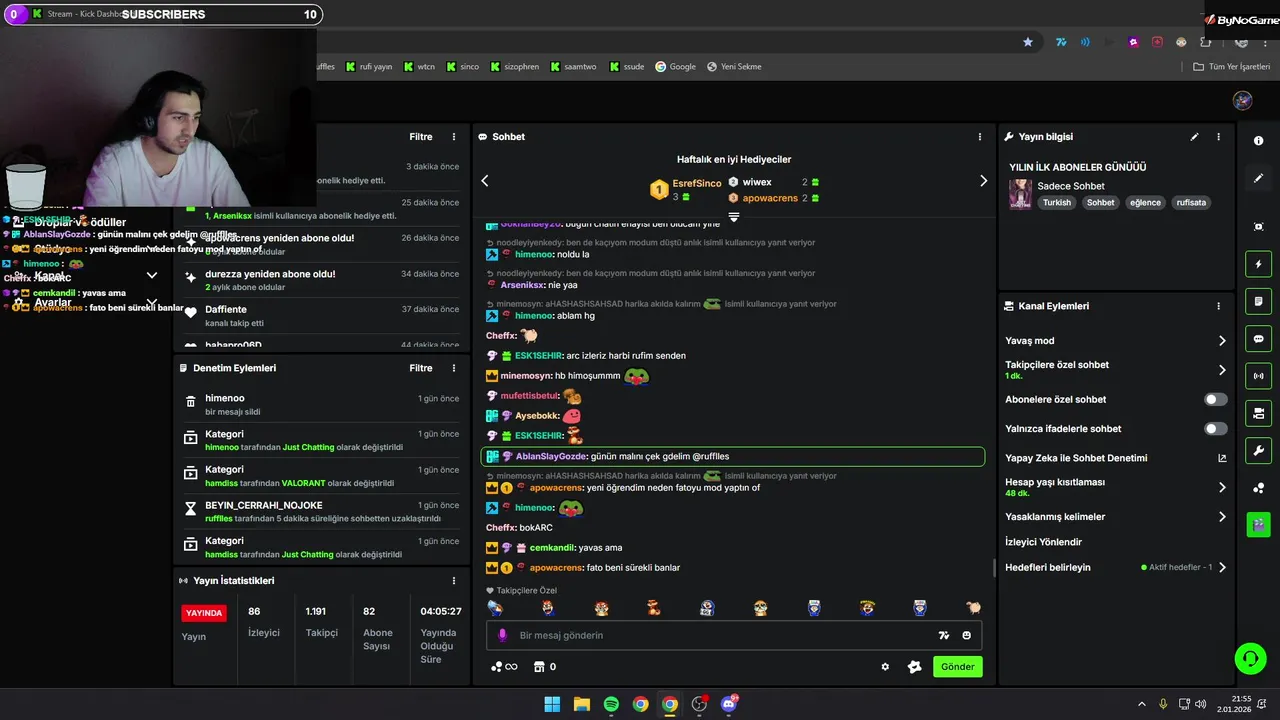Expand Yasaklanmış kelimeler settings
This screenshot has height=720, width=1280.
click(x=1222, y=517)
